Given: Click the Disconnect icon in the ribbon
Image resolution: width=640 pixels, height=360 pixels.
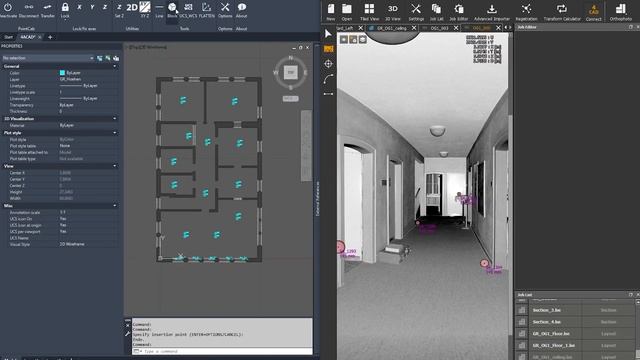Looking at the screenshot, I should coord(29,7).
